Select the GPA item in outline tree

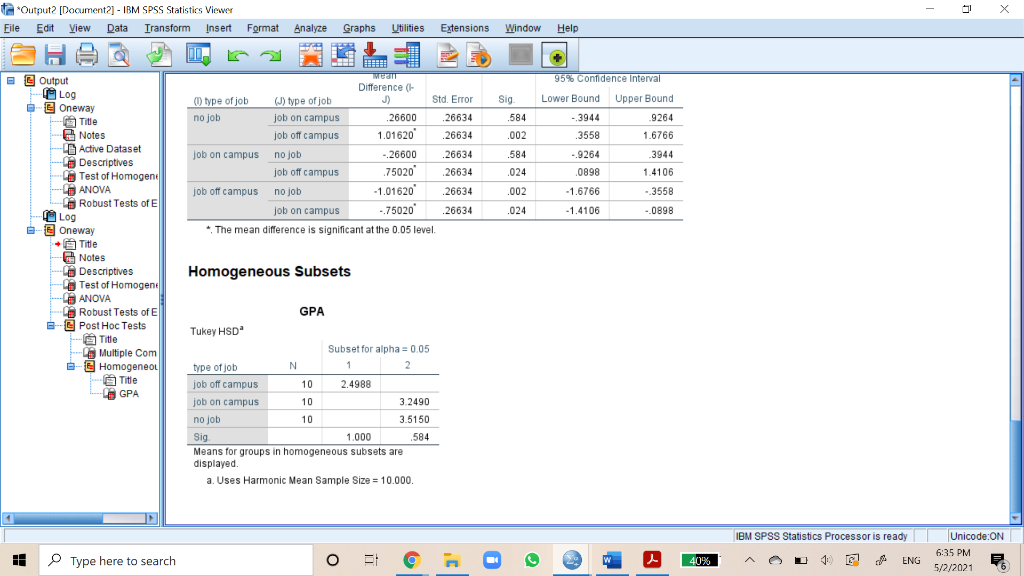click(x=129, y=394)
